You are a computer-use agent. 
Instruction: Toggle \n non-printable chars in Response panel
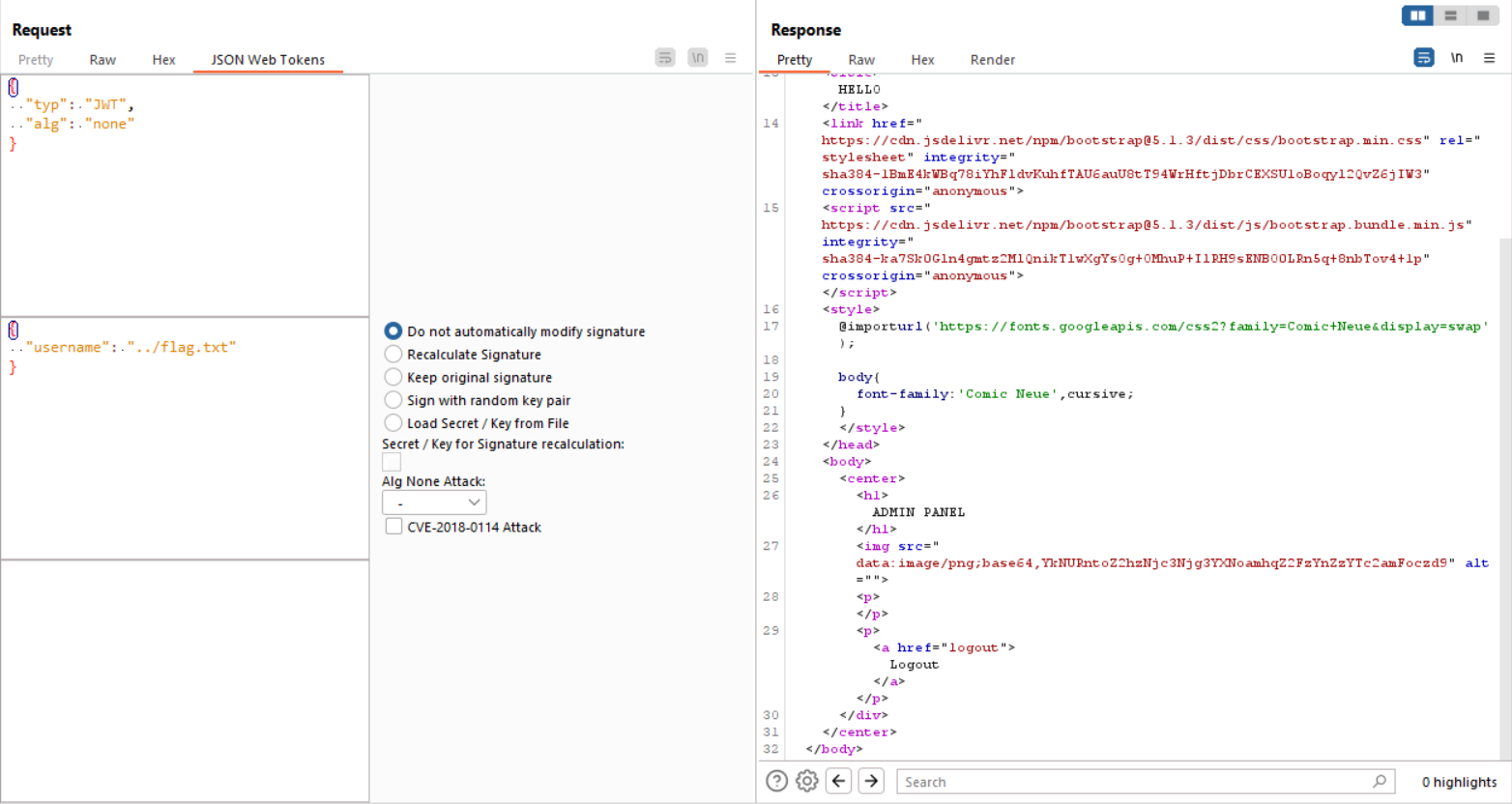[1457, 58]
